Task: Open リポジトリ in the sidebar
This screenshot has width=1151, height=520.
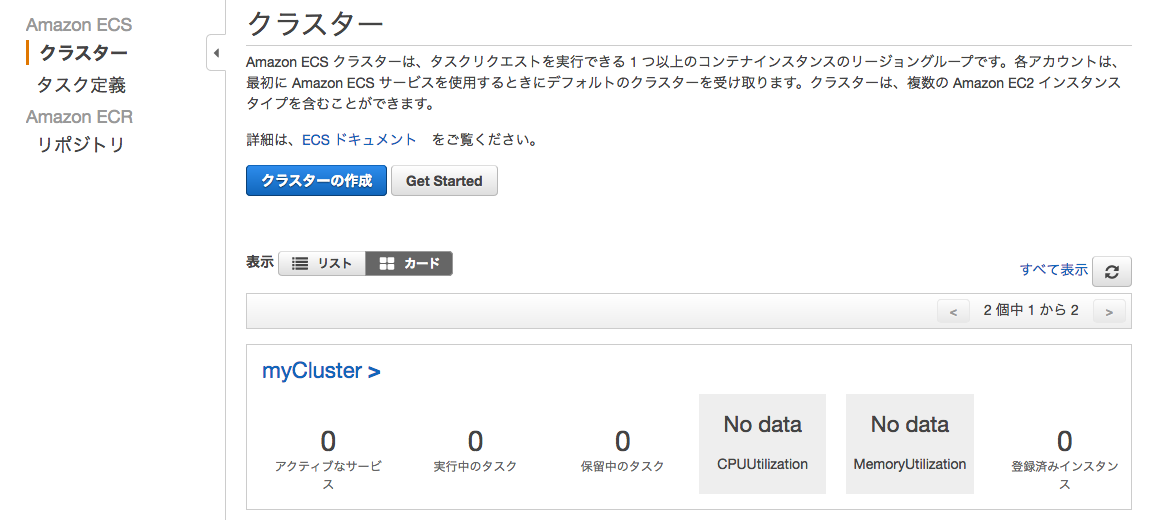Action: [81, 145]
